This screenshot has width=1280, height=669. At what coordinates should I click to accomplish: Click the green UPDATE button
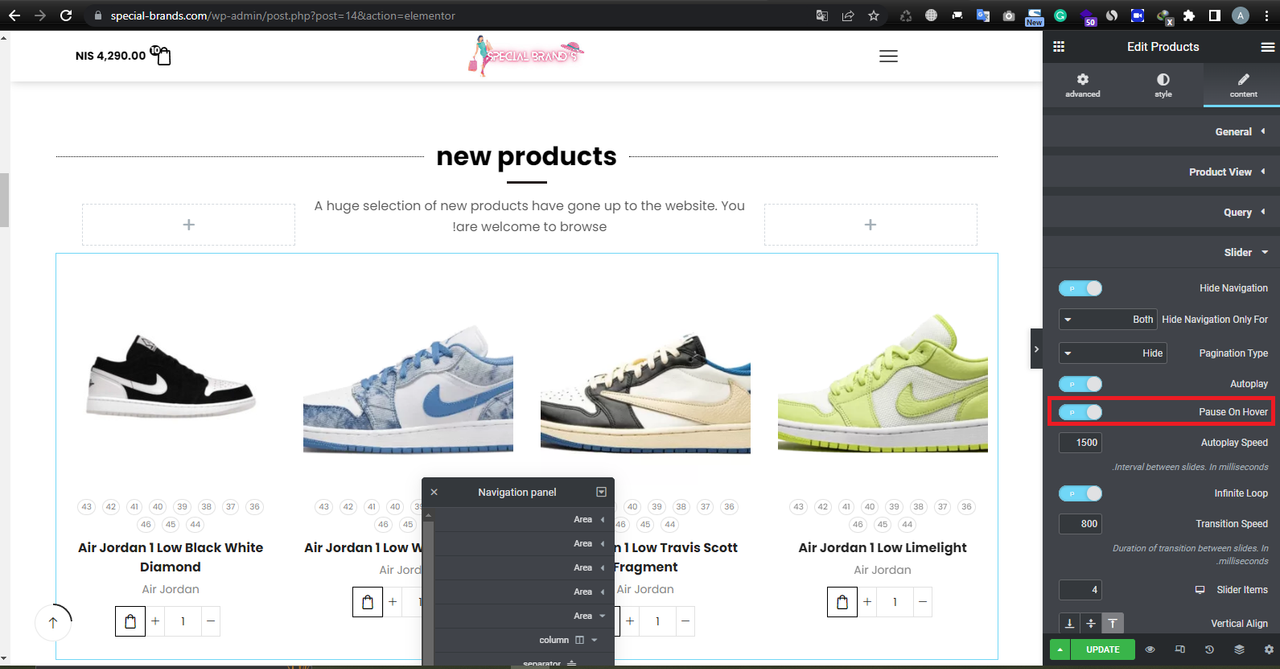click(x=1102, y=649)
